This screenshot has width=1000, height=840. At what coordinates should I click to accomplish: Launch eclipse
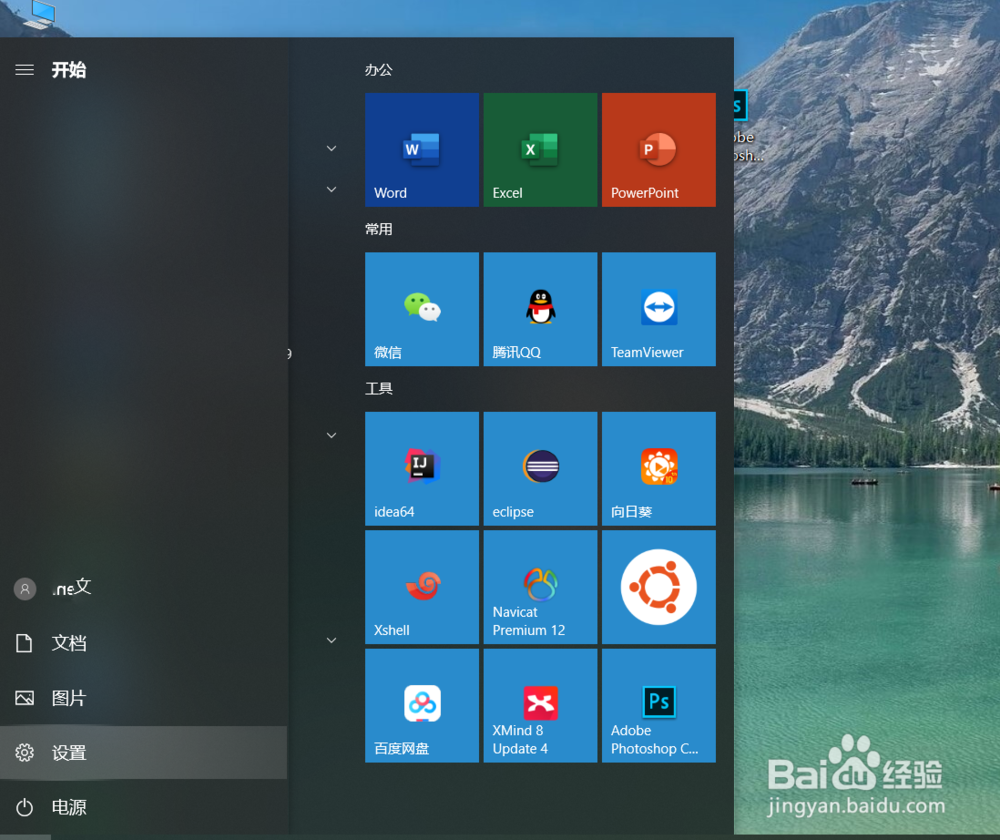click(x=539, y=468)
